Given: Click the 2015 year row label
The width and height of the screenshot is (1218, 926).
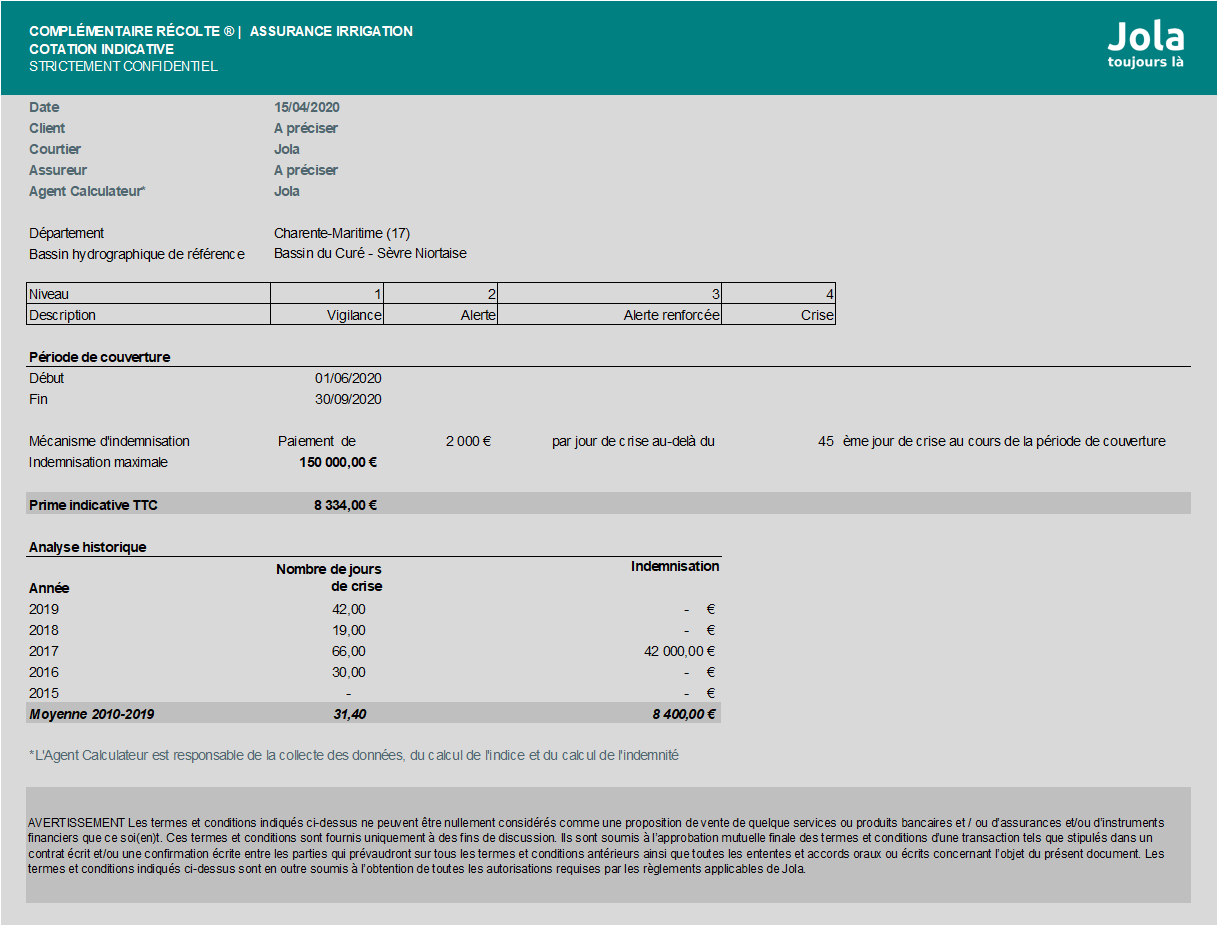Looking at the screenshot, I should (x=44, y=693).
